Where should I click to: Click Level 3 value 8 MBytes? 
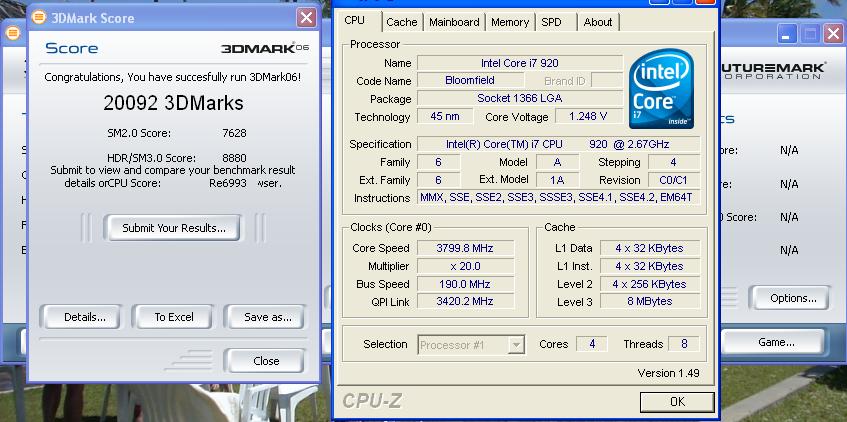(650, 302)
